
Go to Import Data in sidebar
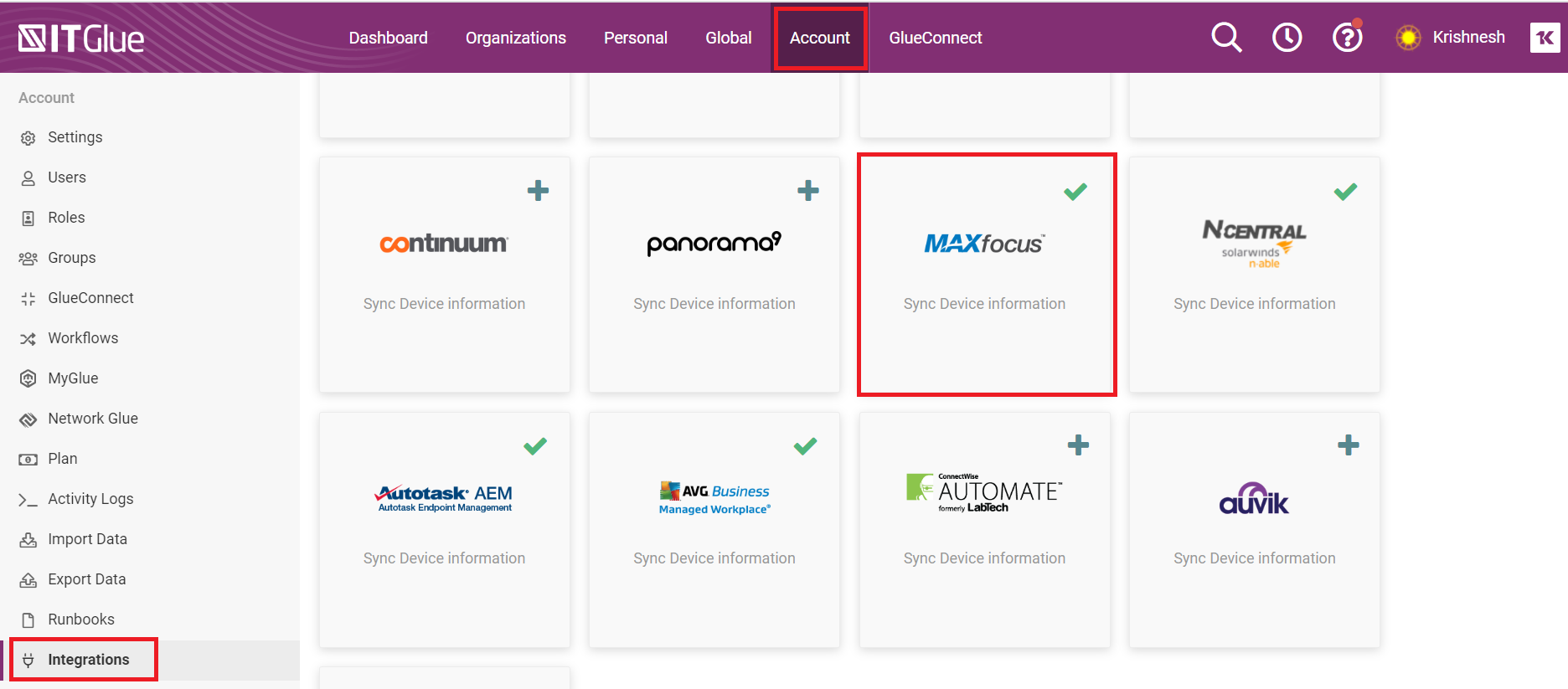click(x=88, y=539)
